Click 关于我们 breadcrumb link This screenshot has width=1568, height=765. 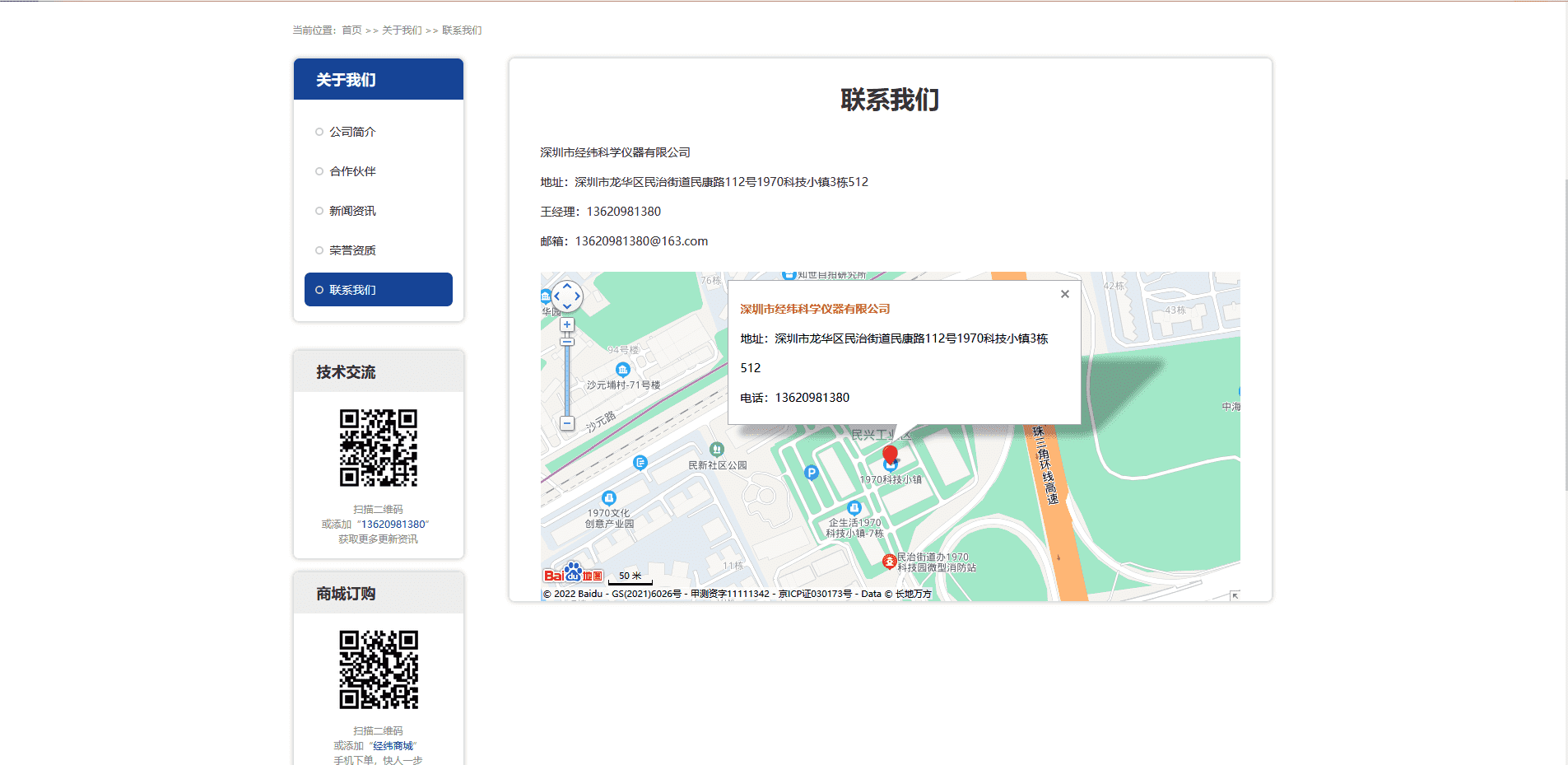[x=402, y=30]
